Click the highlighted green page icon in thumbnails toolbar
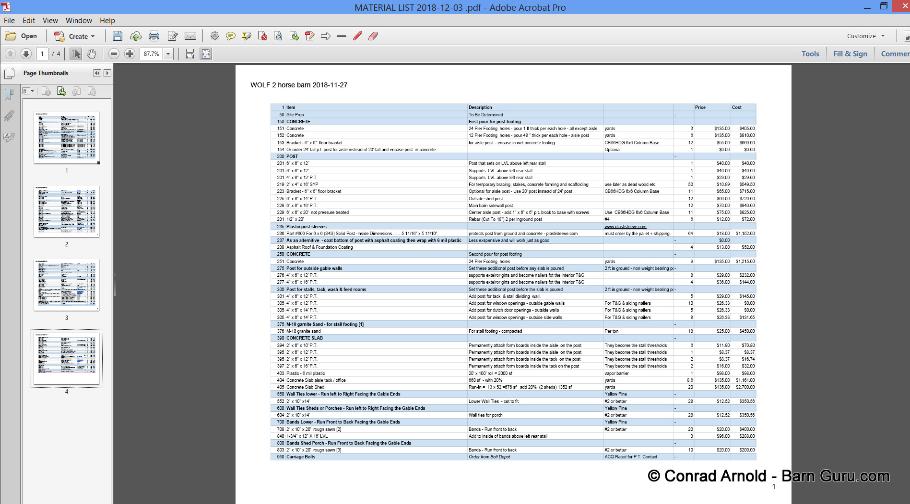The width and height of the screenshot is (910, 504). (61, 91)
